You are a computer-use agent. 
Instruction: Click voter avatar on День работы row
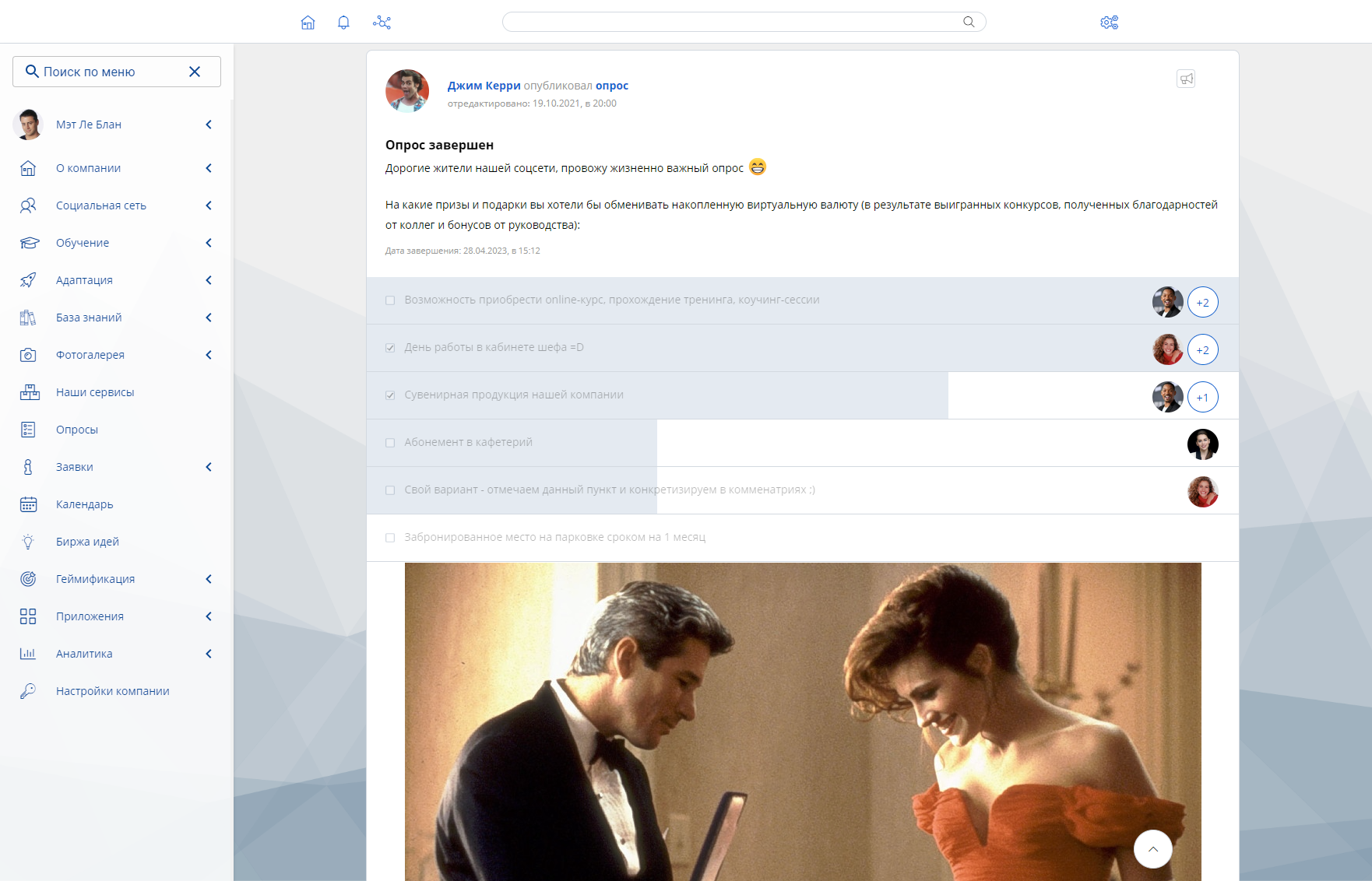click(x=1168, y=350)
